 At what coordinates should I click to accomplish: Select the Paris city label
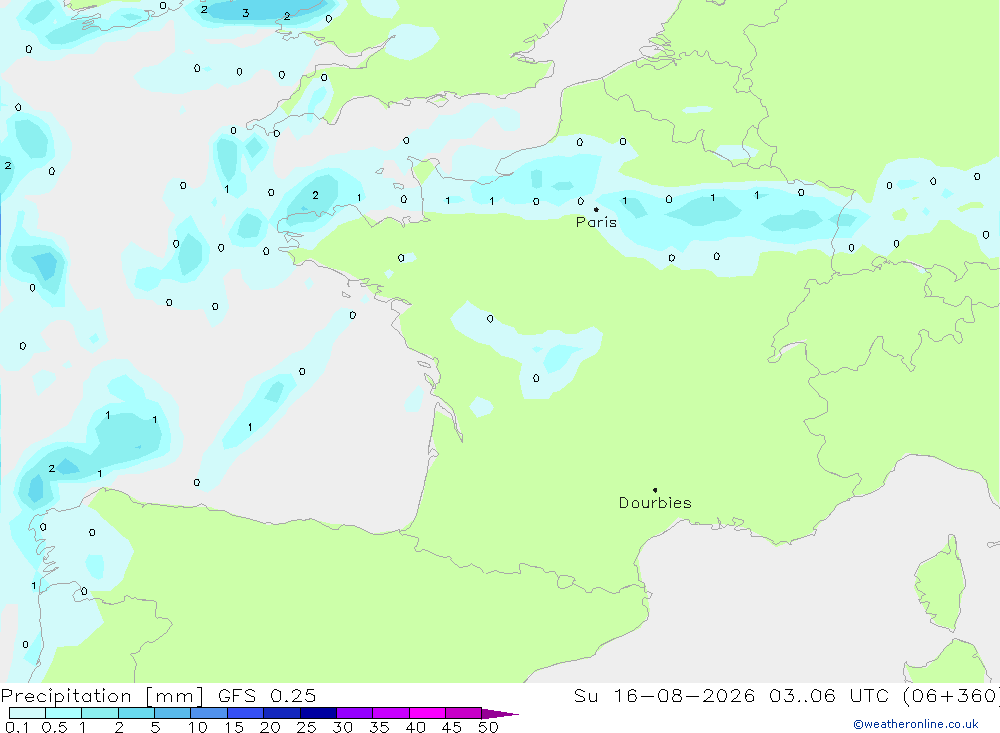click(x=596, y=222)
